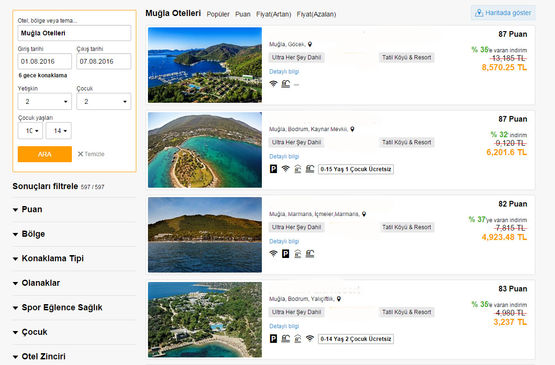Click the orange ARA search button
The width and height of the screenshot is (555, 365).
(x=45, y=154)
